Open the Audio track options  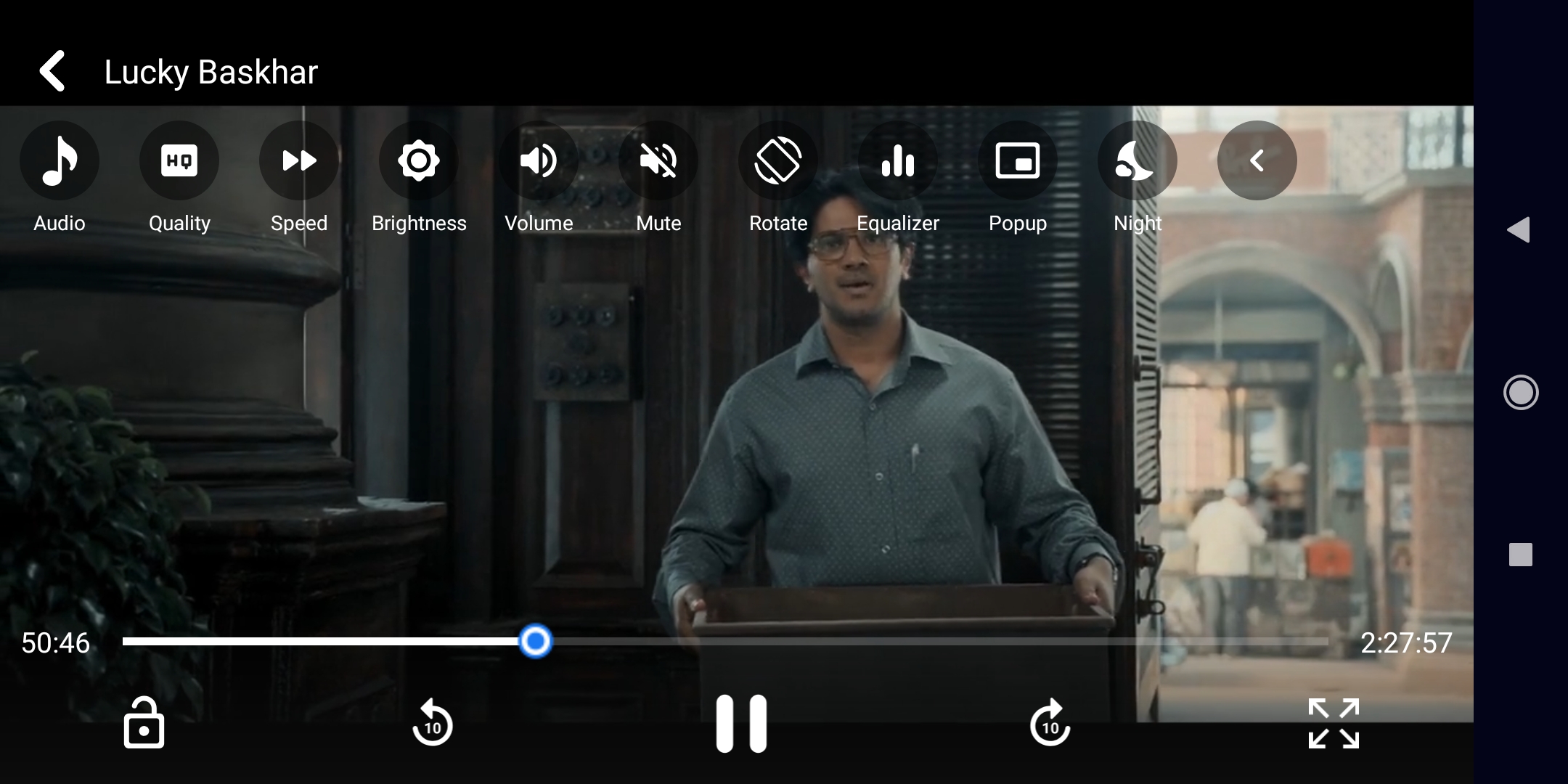(60, 160)
